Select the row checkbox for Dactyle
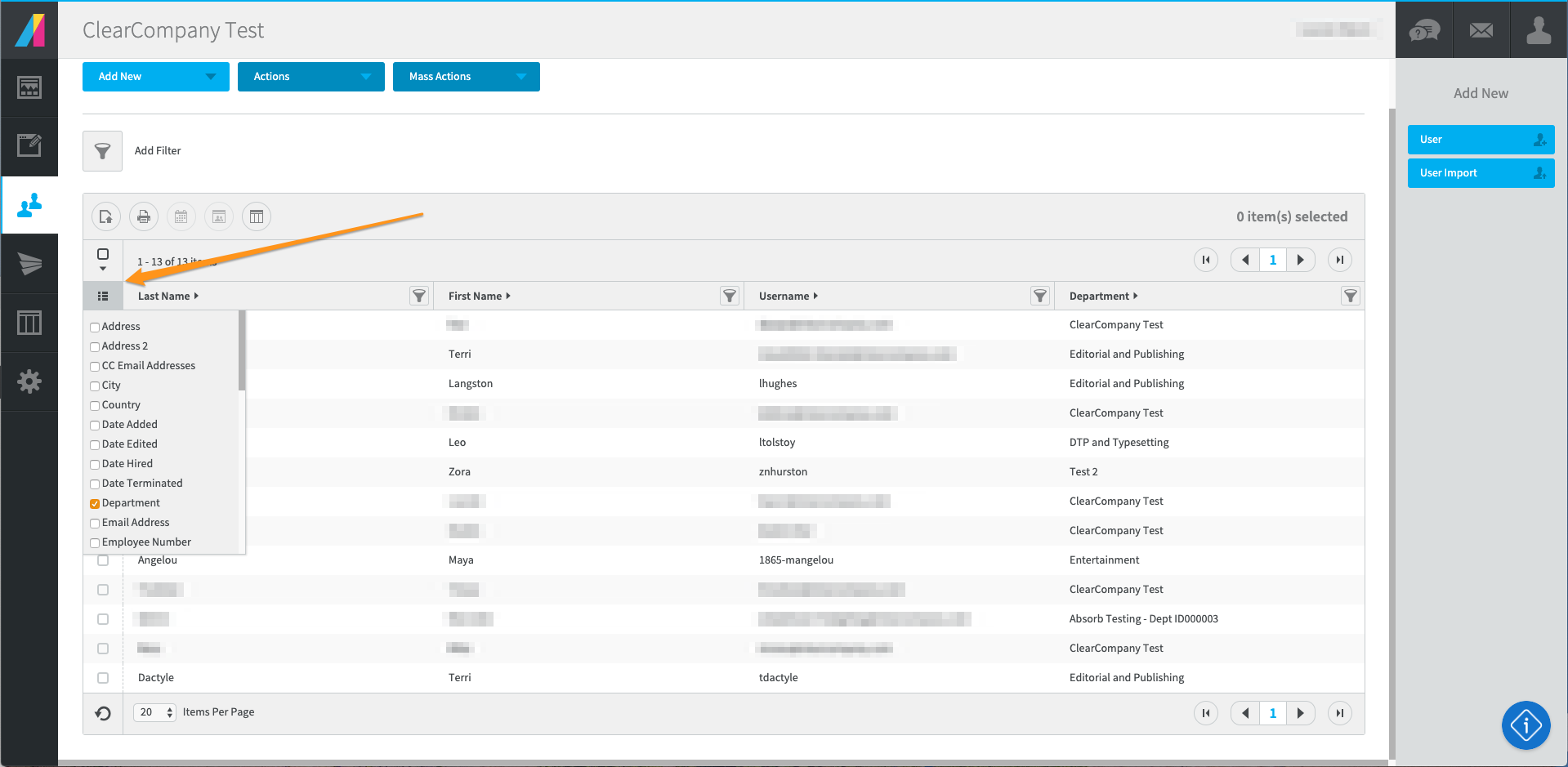The width and height of the screenshot is (1568, 767). [103, 678]
